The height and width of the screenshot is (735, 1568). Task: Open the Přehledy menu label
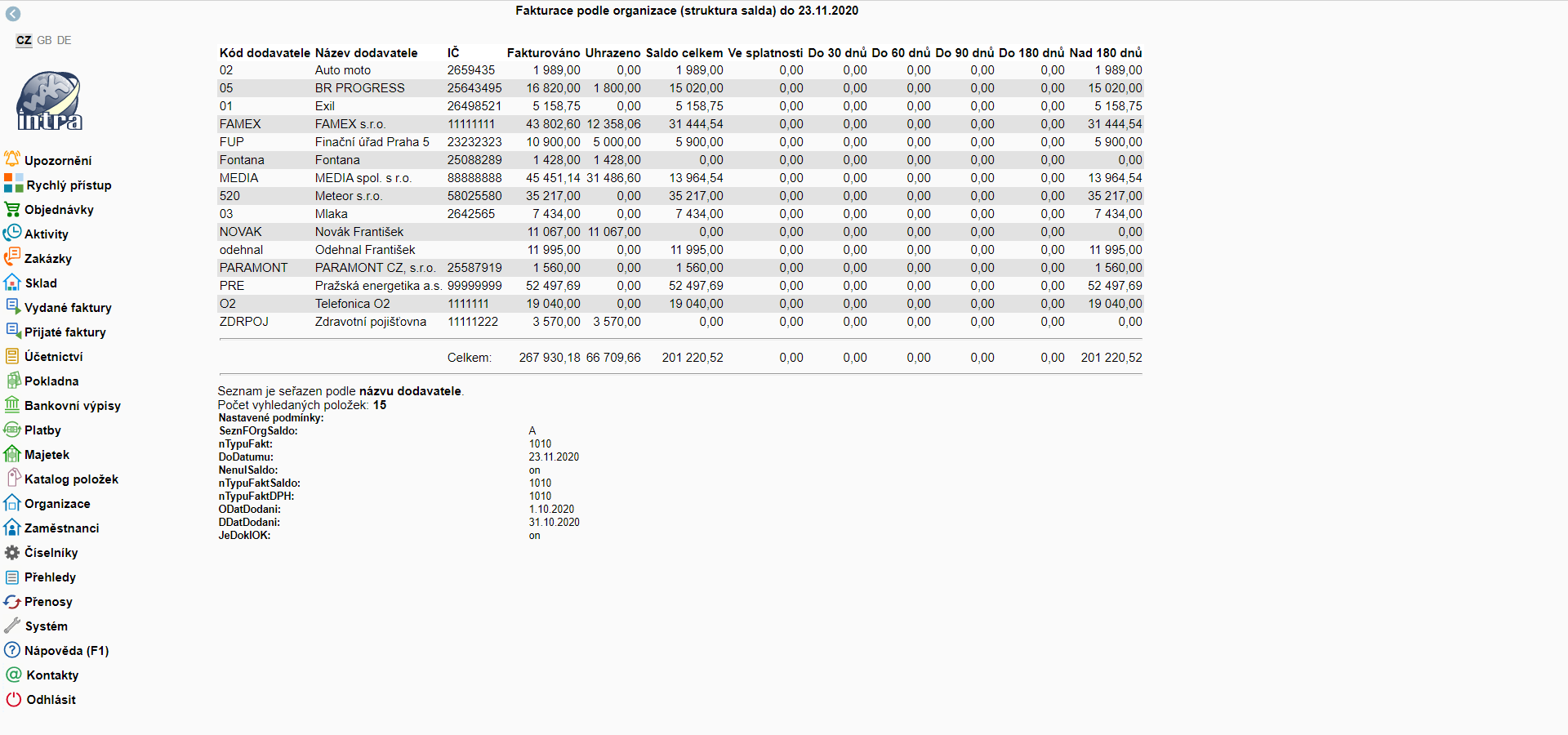[50, 577]
